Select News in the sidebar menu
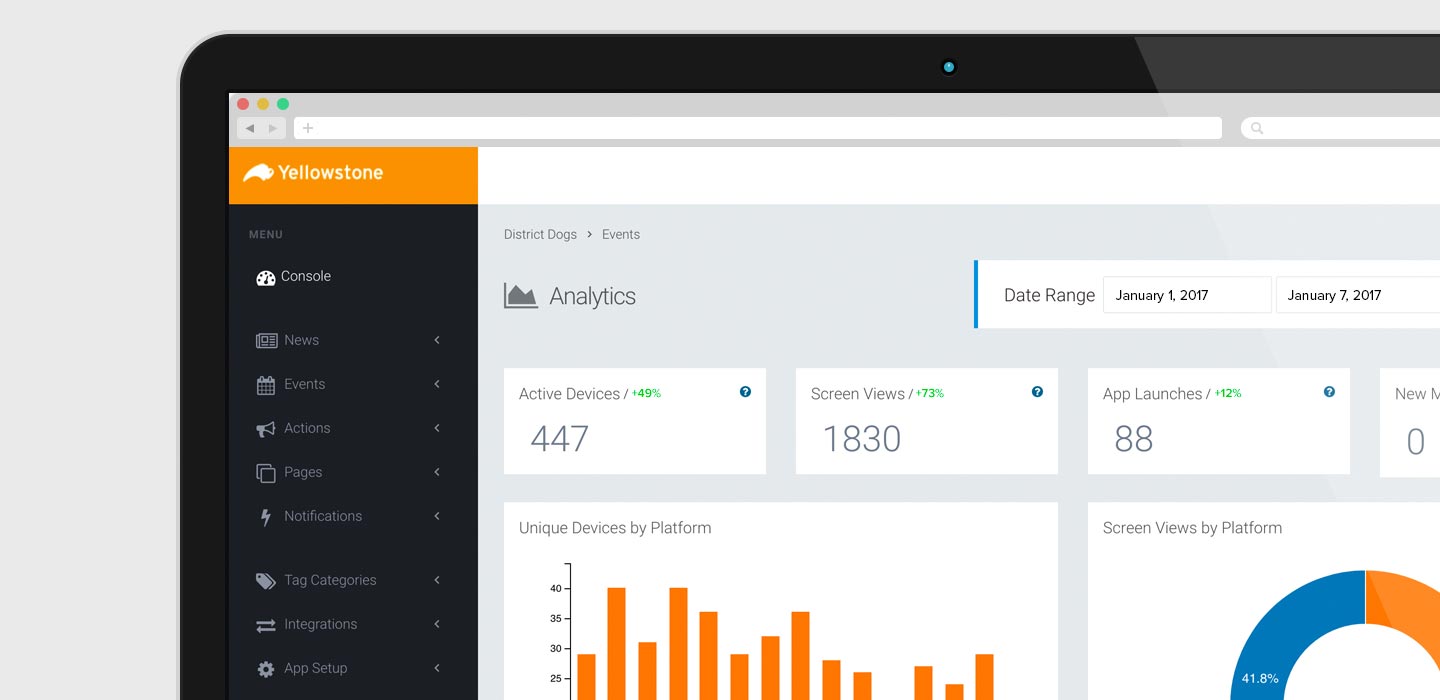 point(301,340)
